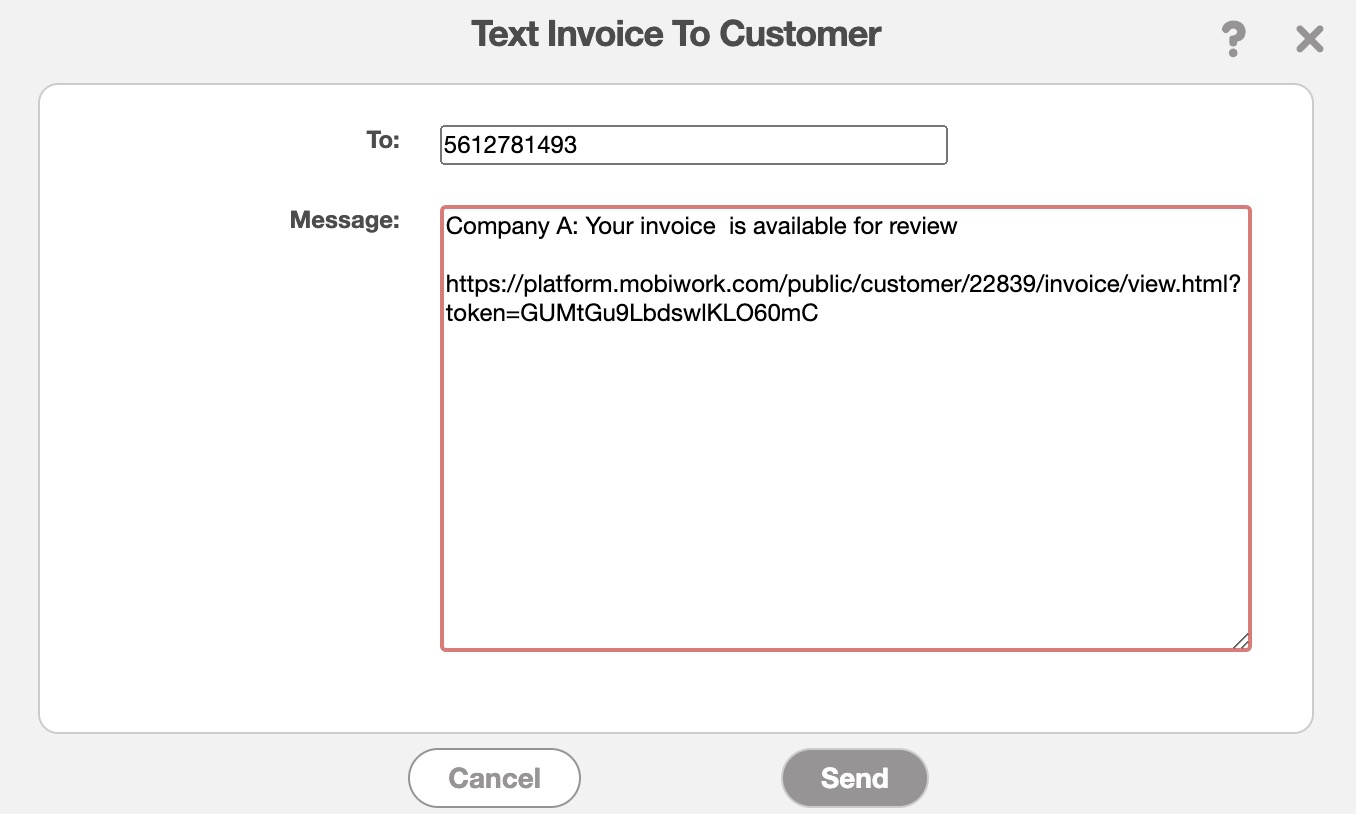Click the platform.mobiwork.com URL line in the message
1356x814 pixels.
(x=700, y=284)
